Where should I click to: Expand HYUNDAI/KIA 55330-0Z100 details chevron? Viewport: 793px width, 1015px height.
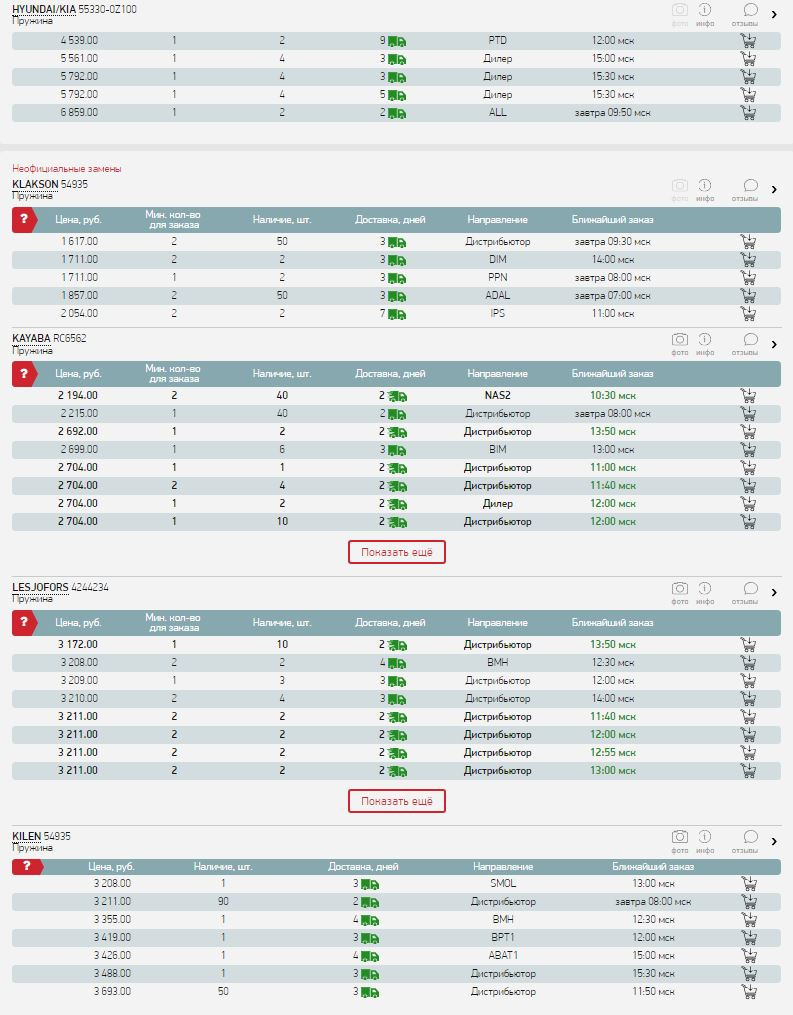click(774, 14)
